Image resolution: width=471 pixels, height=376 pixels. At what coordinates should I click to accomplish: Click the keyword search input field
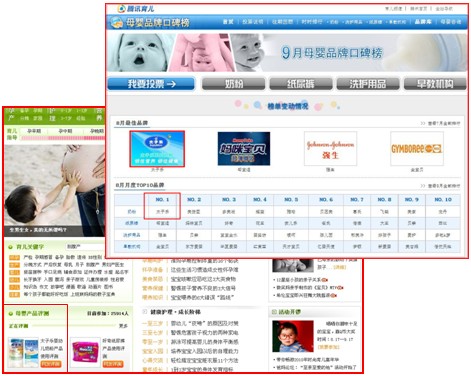86,247
